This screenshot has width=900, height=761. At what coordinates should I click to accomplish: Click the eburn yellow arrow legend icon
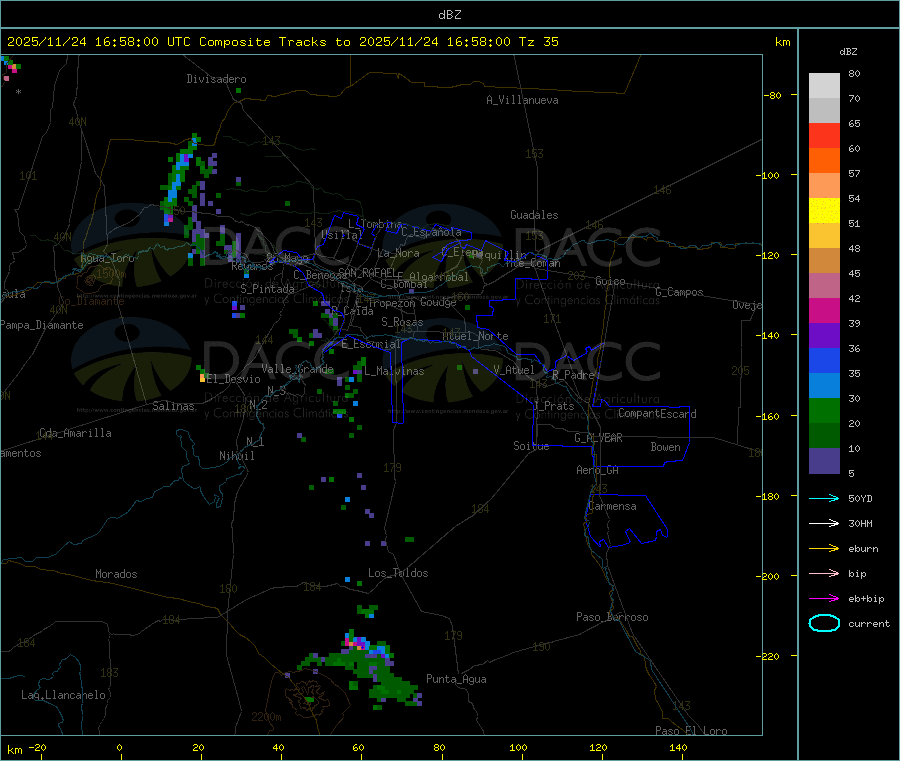(x=824, y=549)
